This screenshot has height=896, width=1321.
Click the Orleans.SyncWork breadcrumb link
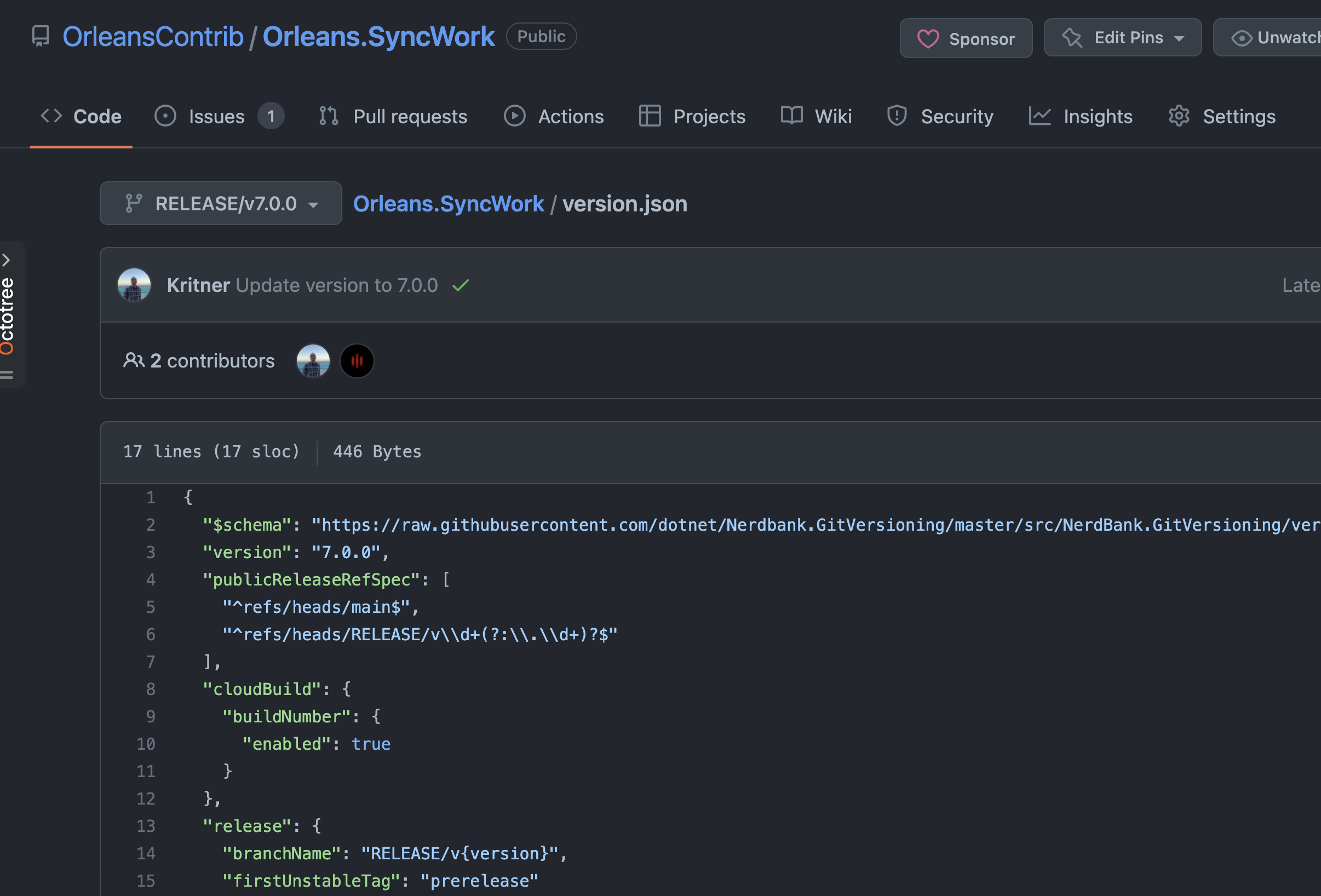click(448, 204)
